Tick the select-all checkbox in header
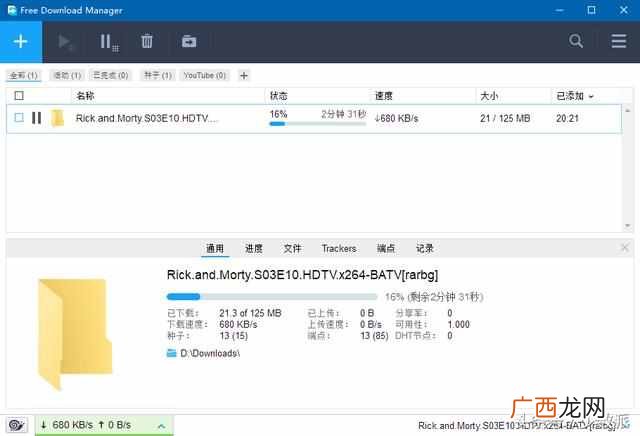 pyautogui.click(x=19, y=96)
